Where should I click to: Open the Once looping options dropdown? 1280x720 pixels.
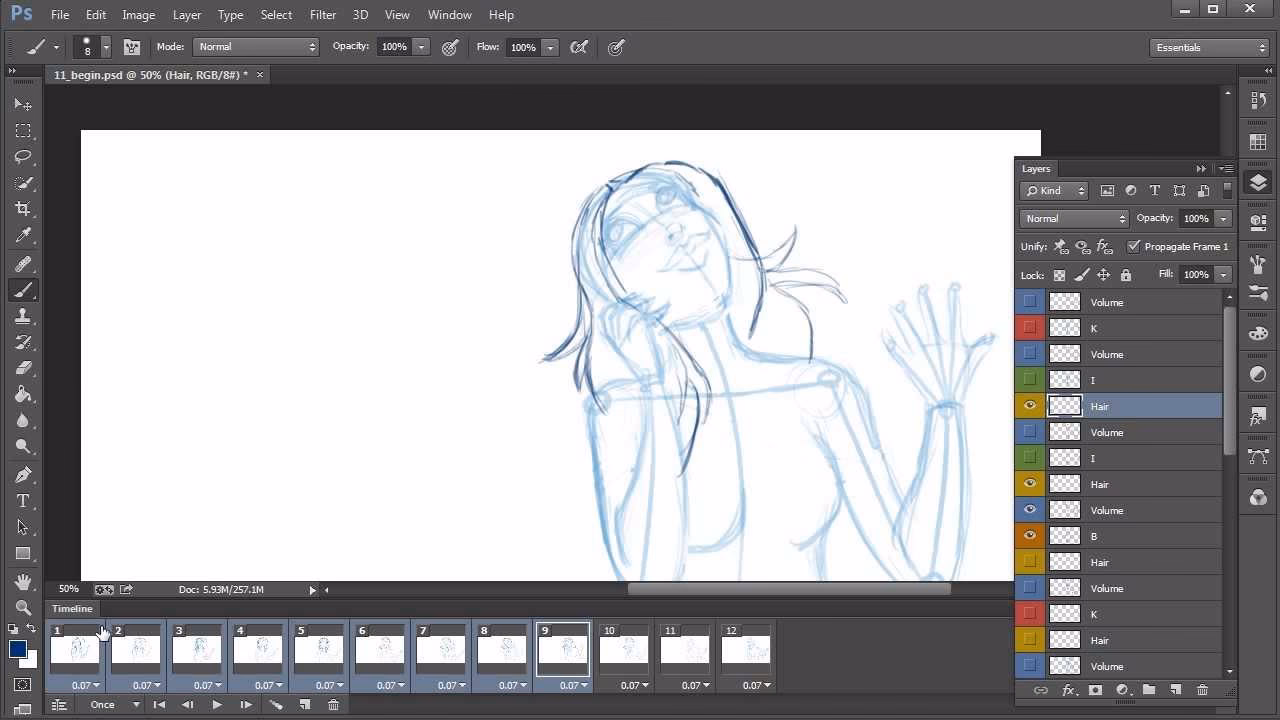(x=113, y=705)
